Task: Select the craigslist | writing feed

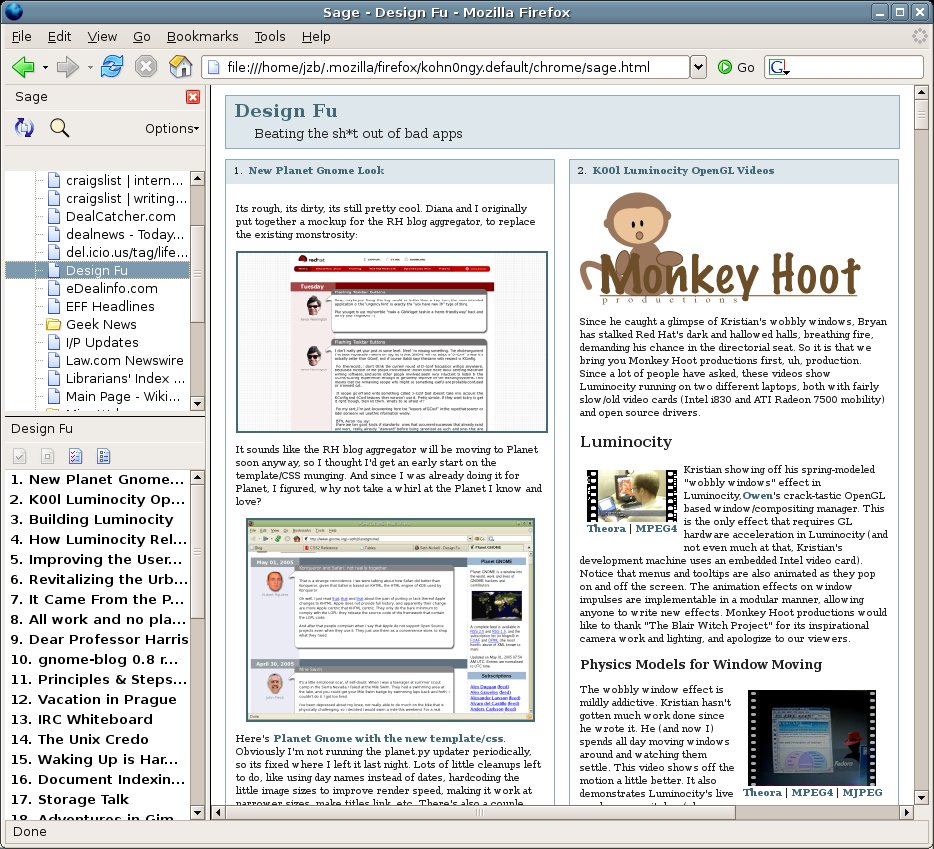Action: pyautogui.click(x=126, y=198)
